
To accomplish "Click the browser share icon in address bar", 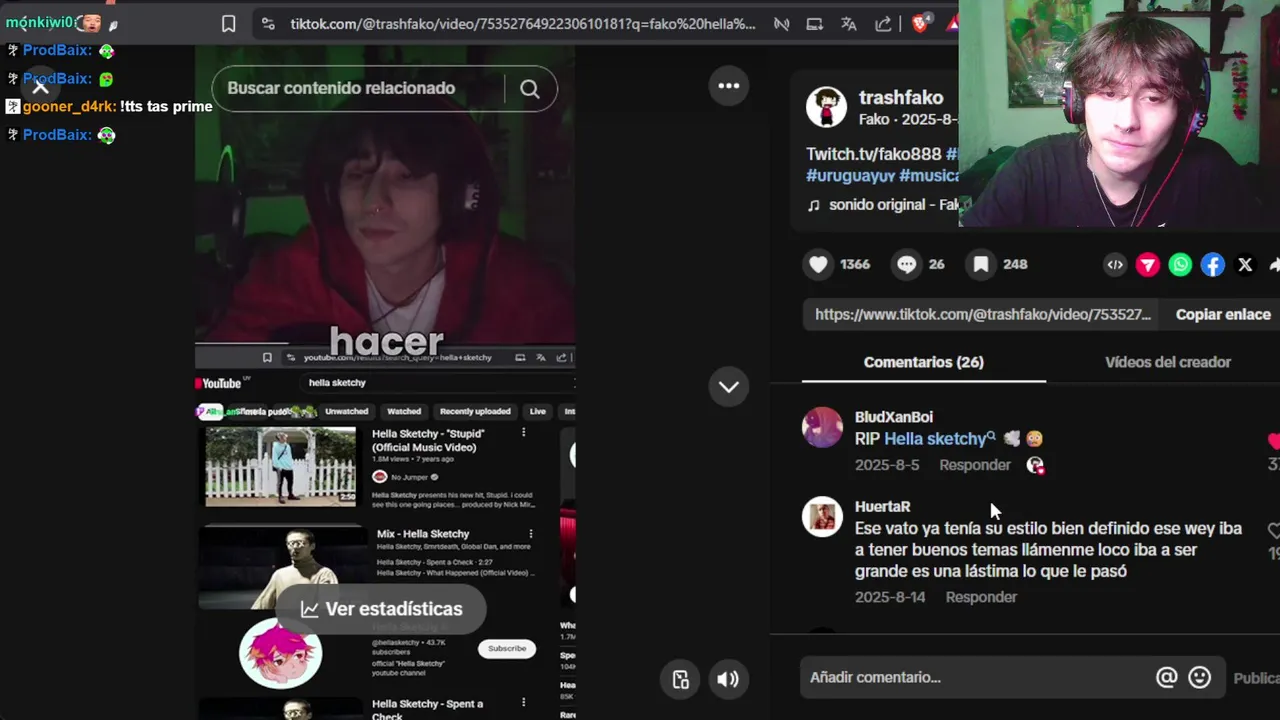I will point(884,24).
